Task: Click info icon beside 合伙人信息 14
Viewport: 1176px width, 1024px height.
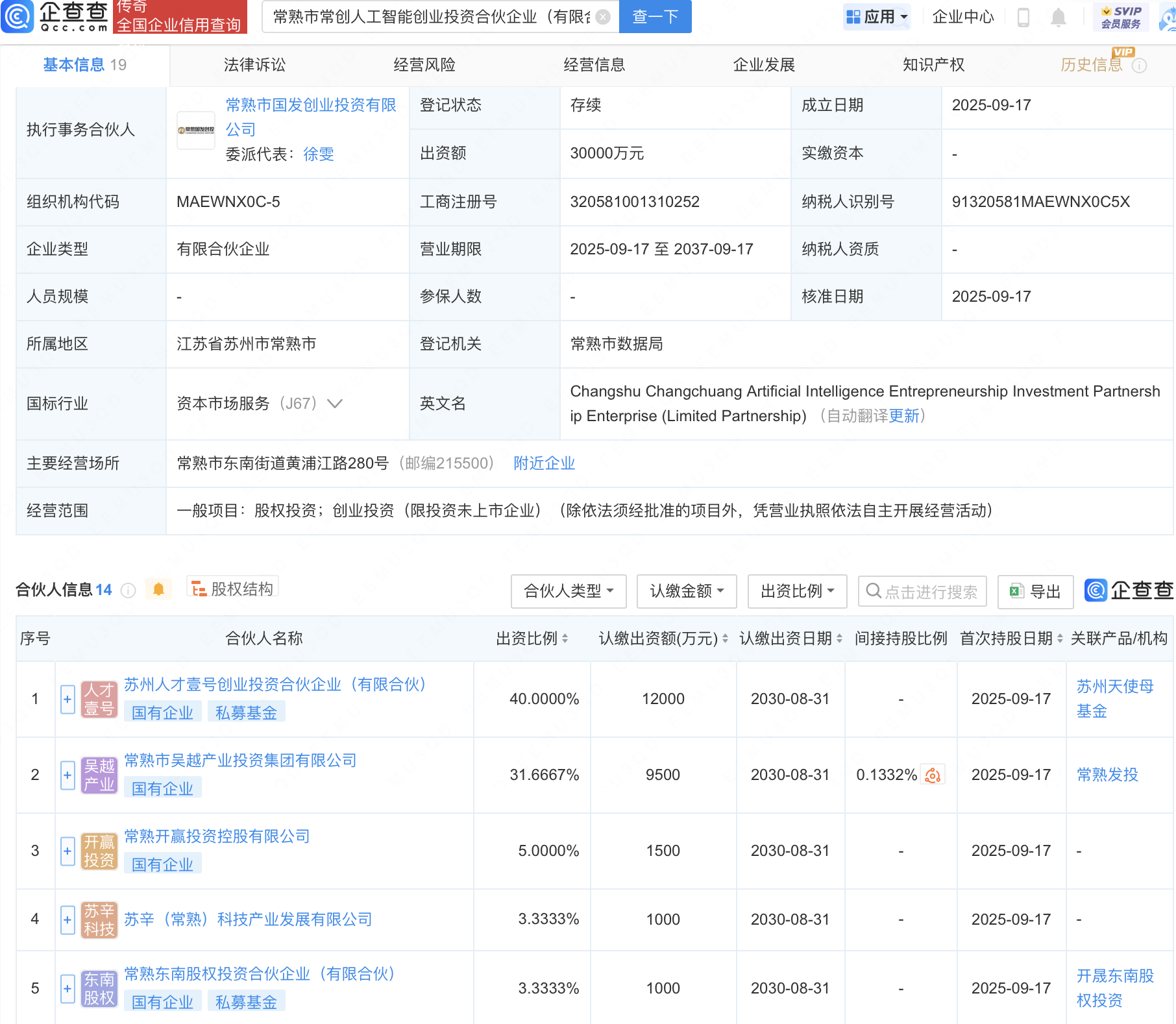Action: click(129, 590)
